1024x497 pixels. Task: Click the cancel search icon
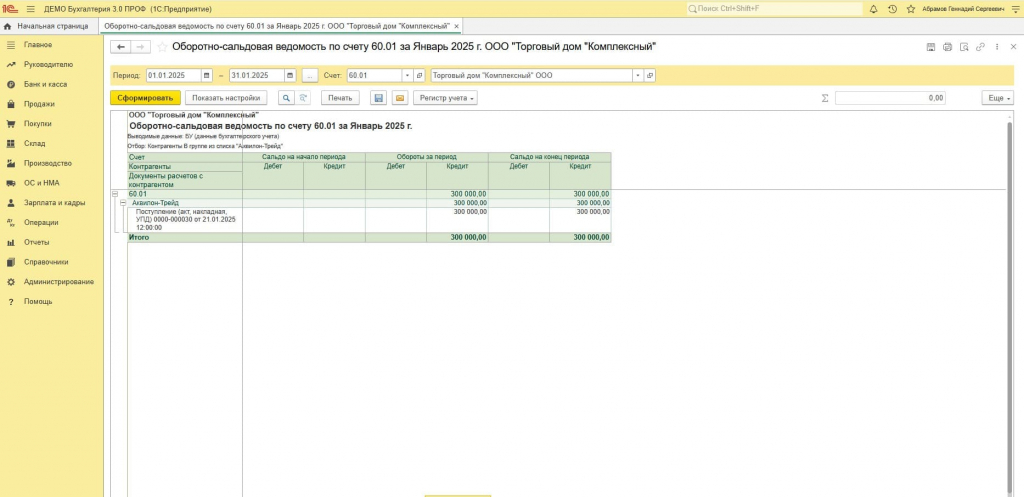coord(302,98)
